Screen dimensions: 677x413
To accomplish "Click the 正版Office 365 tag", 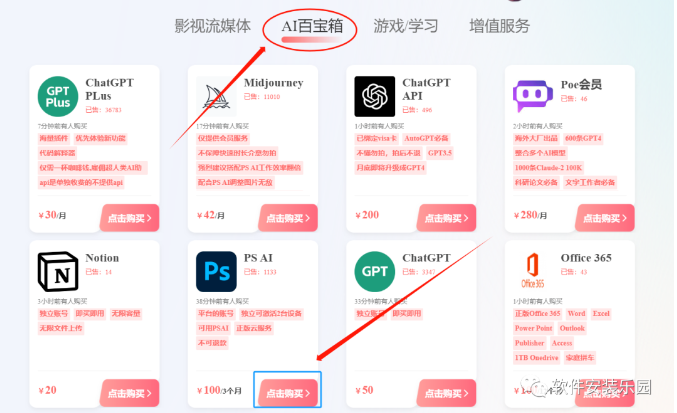I will 538,313.
